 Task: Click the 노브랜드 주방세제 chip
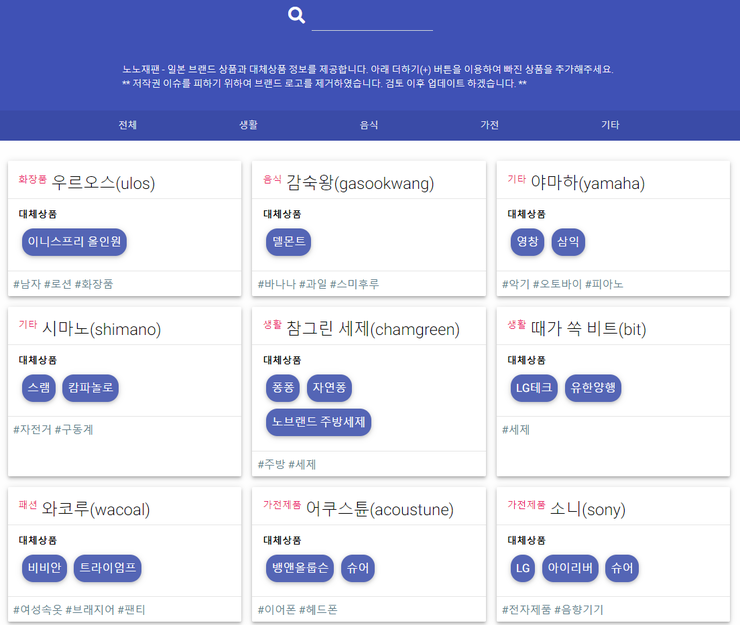319,422
